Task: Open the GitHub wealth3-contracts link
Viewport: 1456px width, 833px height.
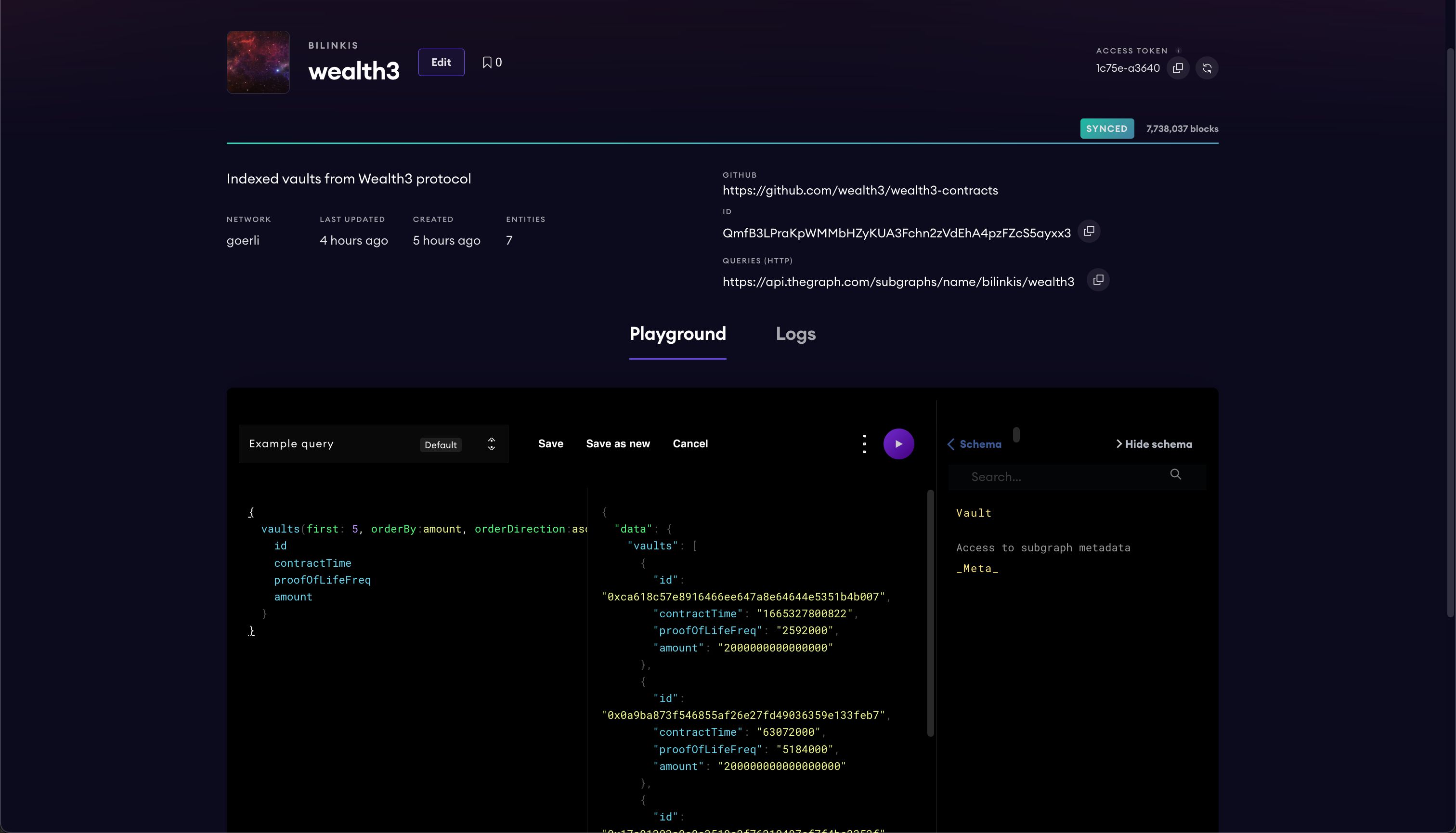Action: tap(860, 191)
